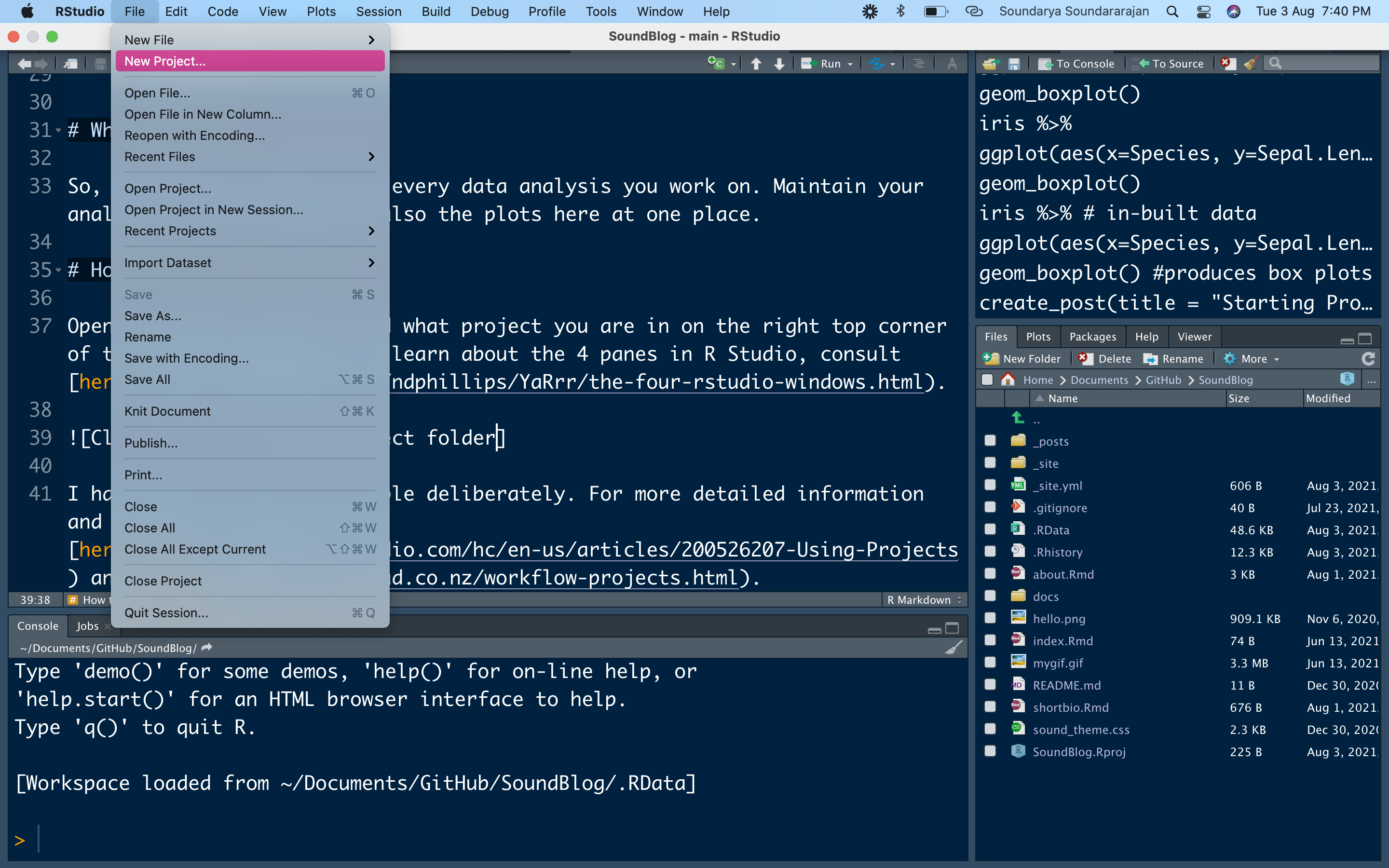Screen dimensions: 1389x868
Task: Open the Session menu in menu bar
Action: tap(378, 12)
